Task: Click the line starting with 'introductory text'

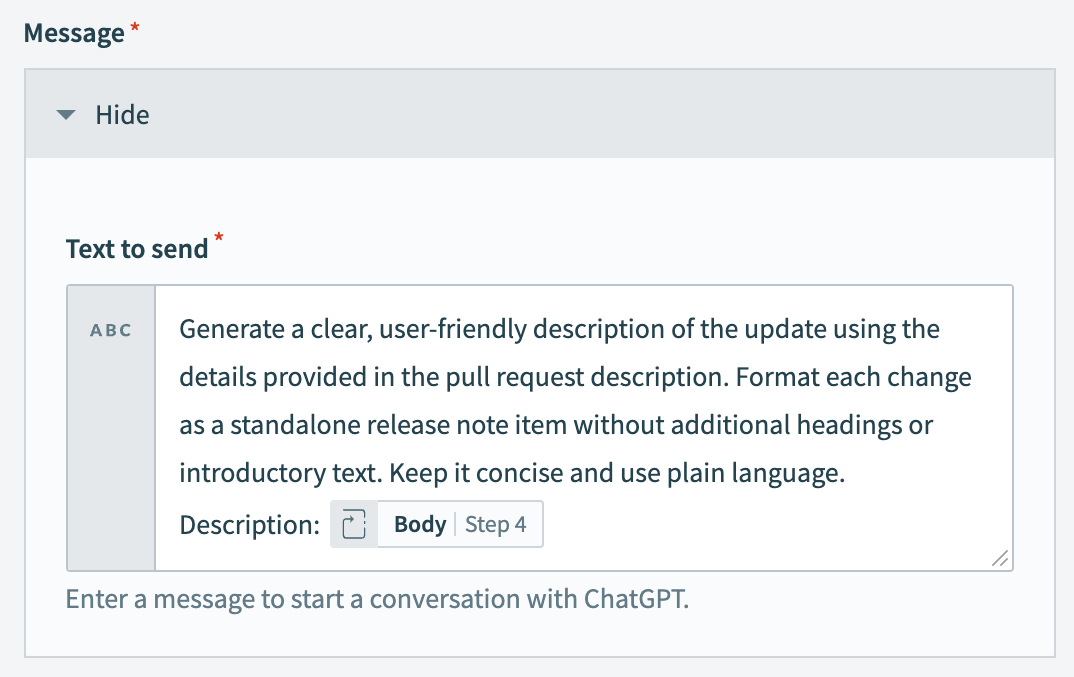Action: [x=513, y=474]
